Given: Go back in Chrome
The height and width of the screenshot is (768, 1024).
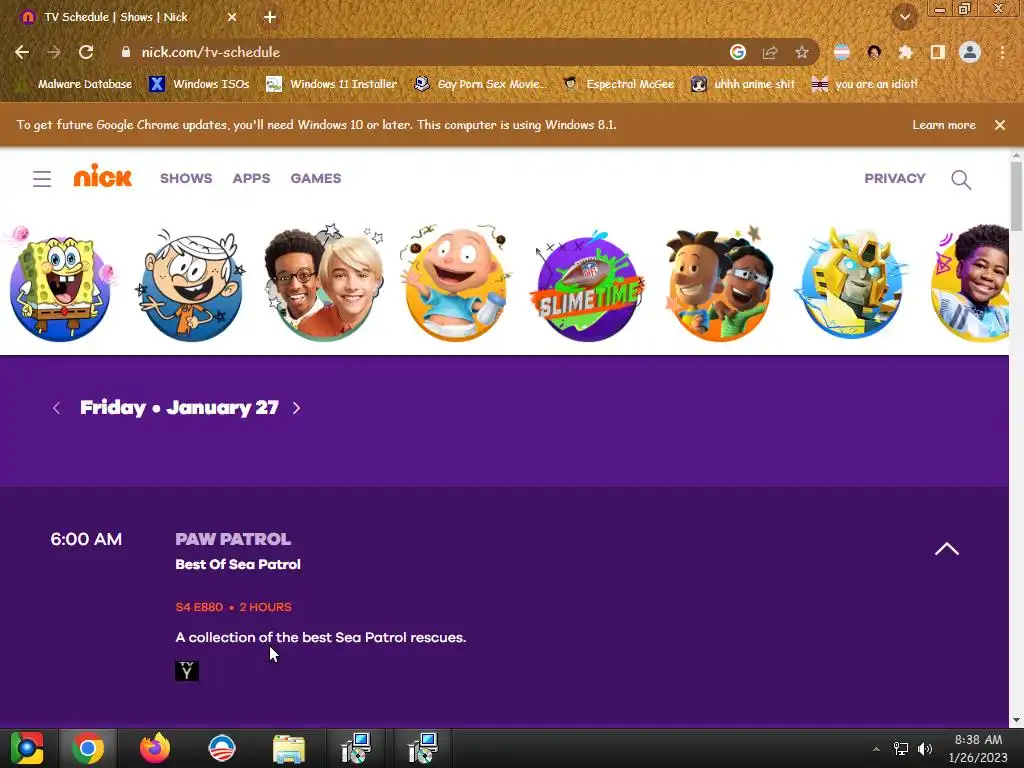Looking at the screenshot, I should click(22, 52).
